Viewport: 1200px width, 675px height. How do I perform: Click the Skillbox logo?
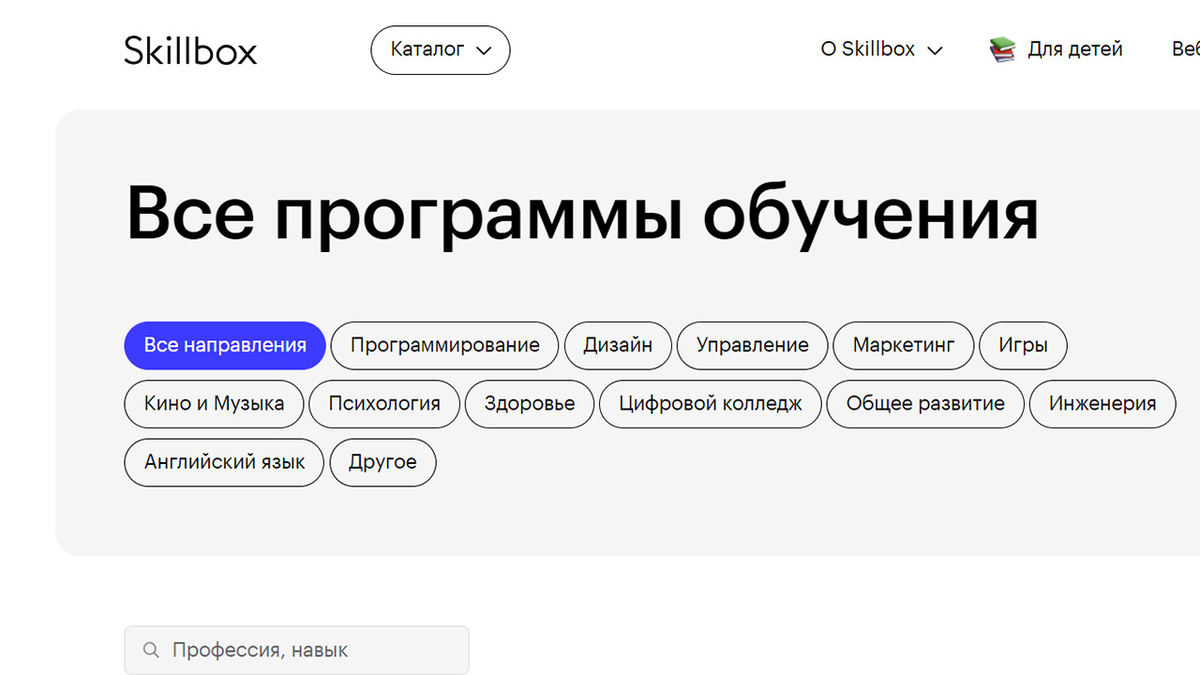coord(190,50)
